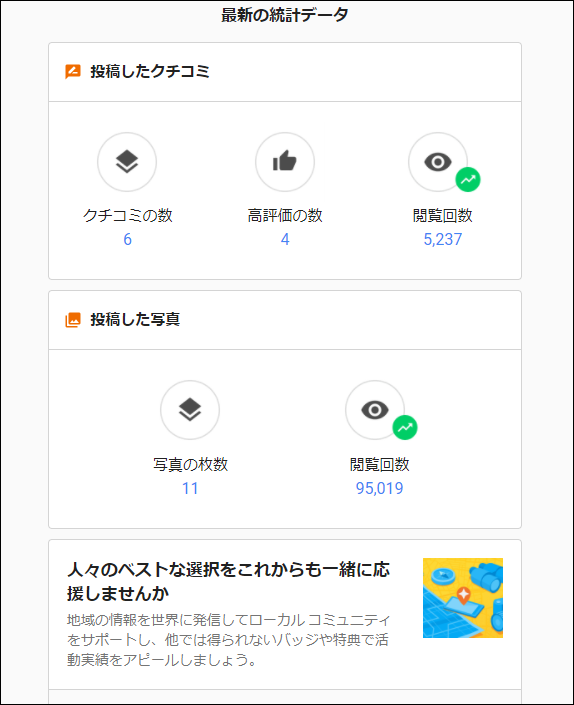Click the Local Guides map illustration thumbnail
Image resolution: width=574 pixels, height=705 pixels.
pyautogui.click(x=463, y=598)
